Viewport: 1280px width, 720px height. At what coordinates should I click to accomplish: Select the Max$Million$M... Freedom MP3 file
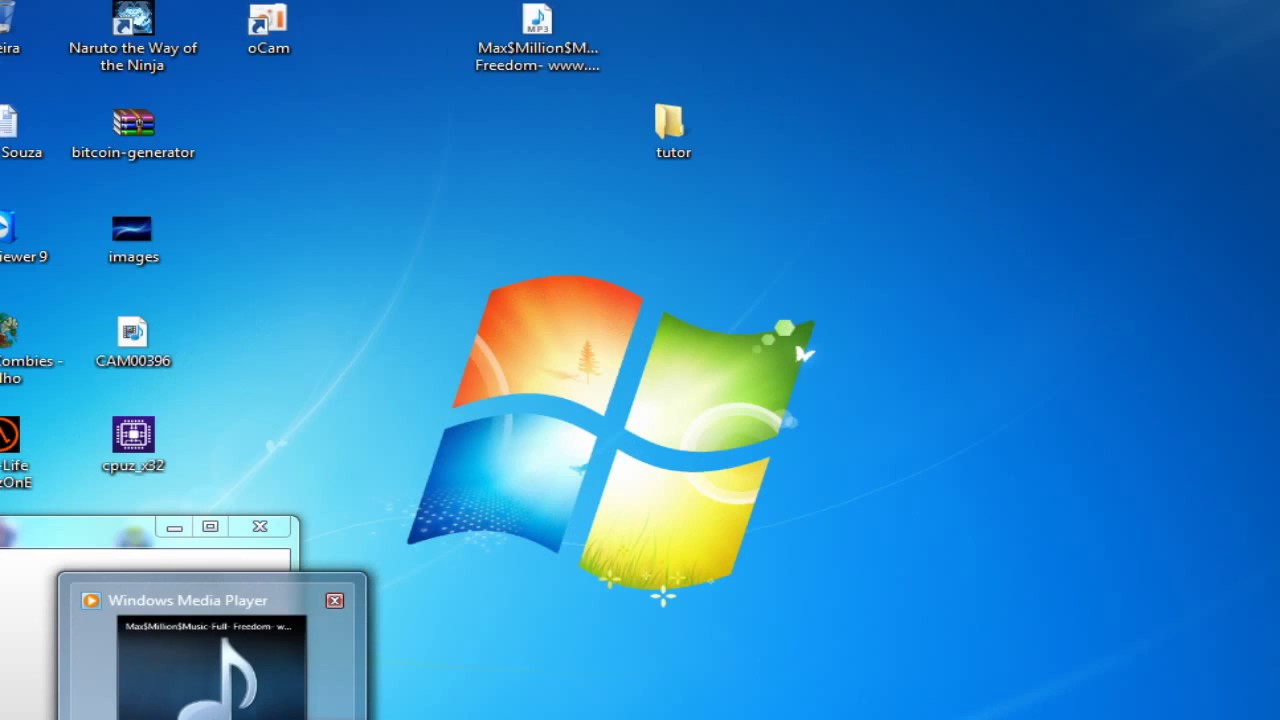(537, 37)
